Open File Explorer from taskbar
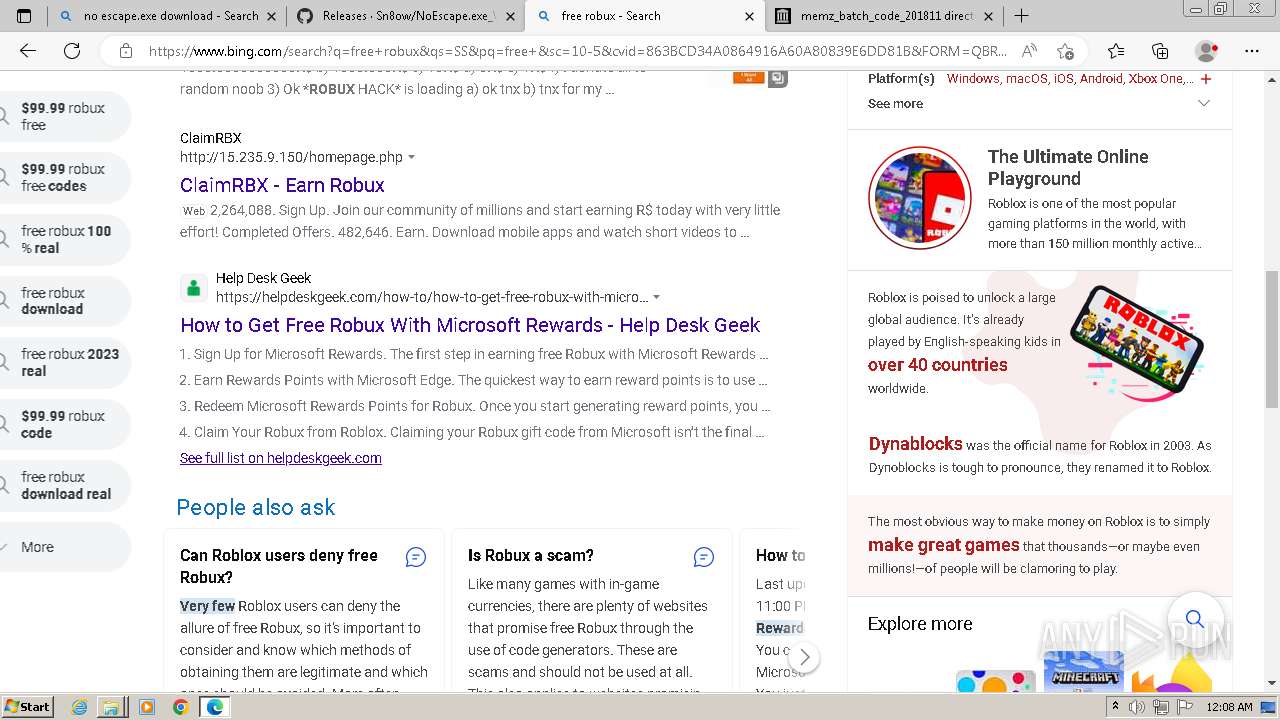Viewport: 1280px width, 720px height. tap(111, 707)
